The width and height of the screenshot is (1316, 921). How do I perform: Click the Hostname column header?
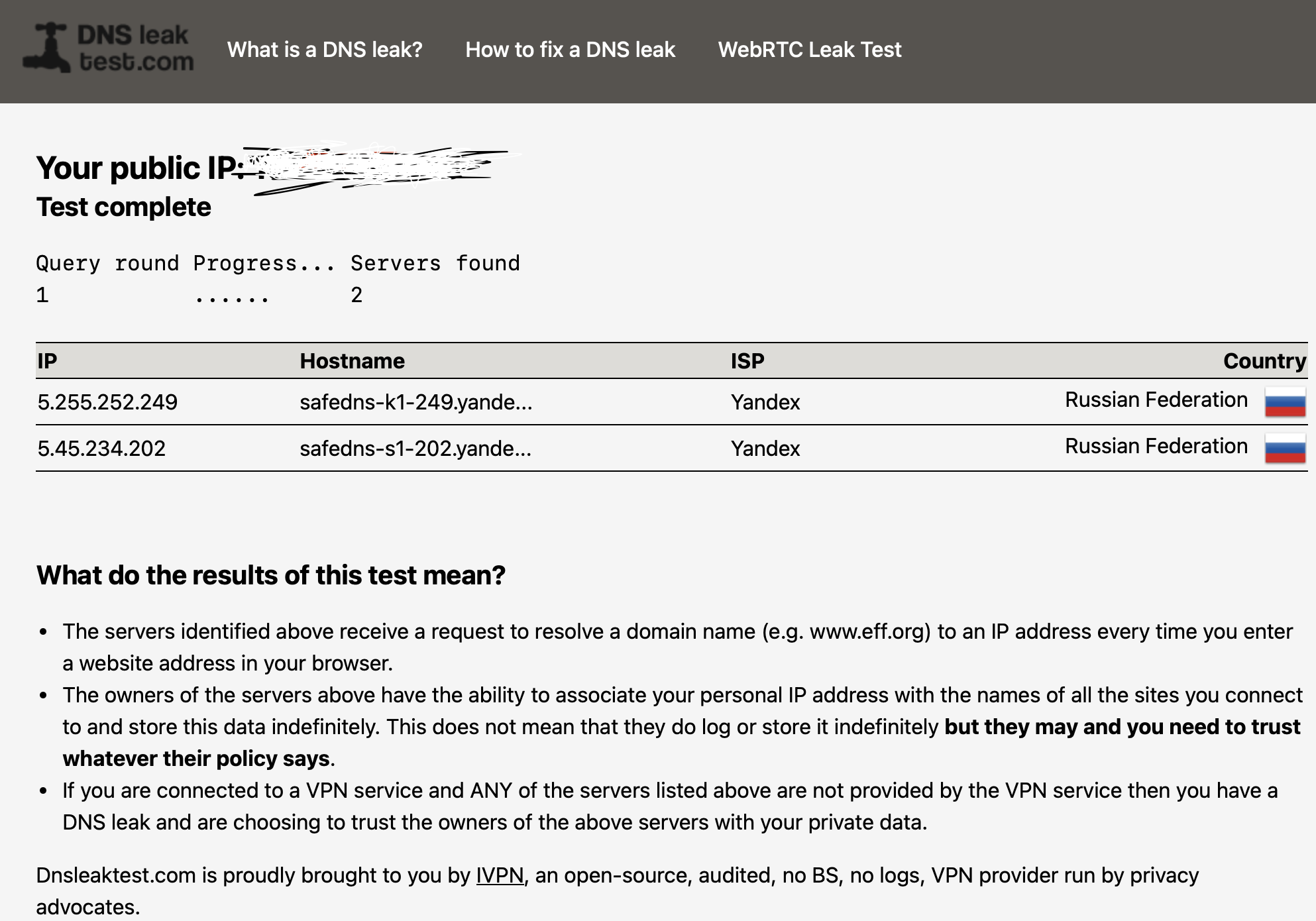352,361
